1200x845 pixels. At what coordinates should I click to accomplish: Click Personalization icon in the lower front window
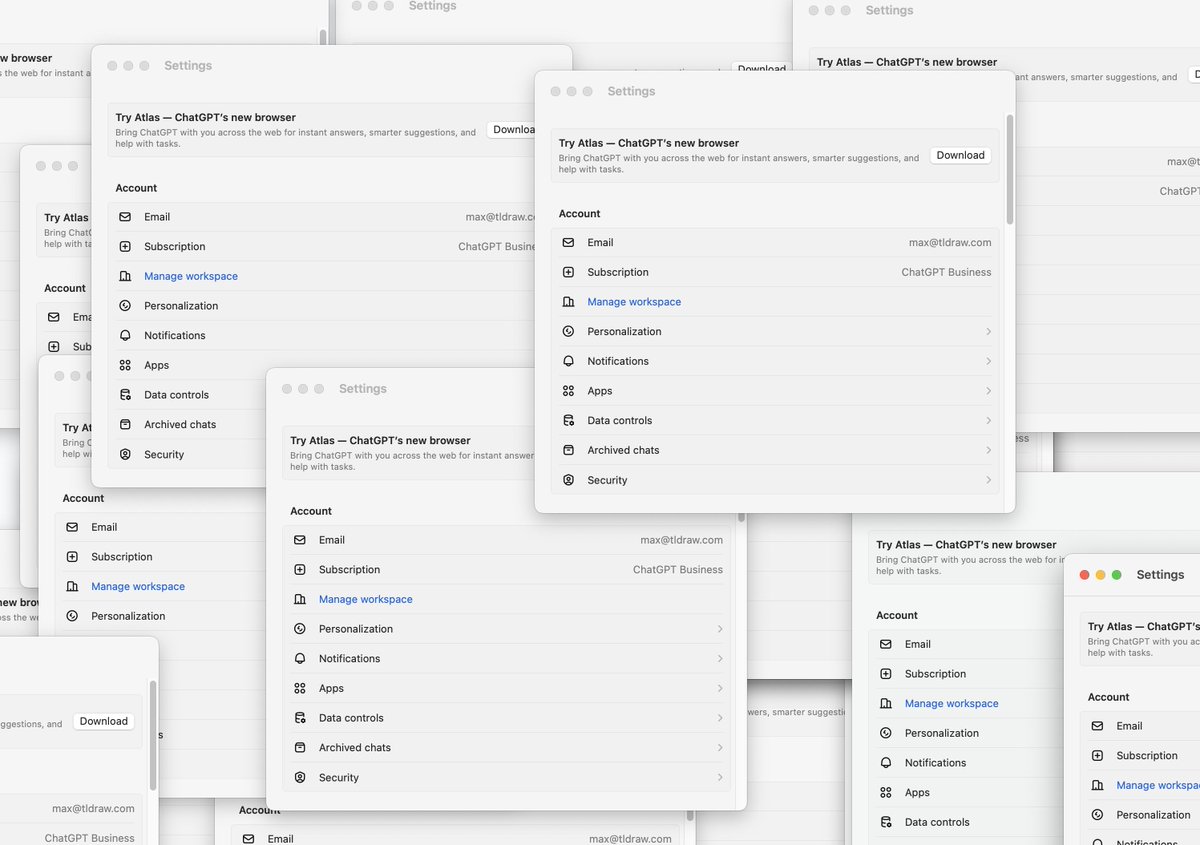[x=300, y=629]
